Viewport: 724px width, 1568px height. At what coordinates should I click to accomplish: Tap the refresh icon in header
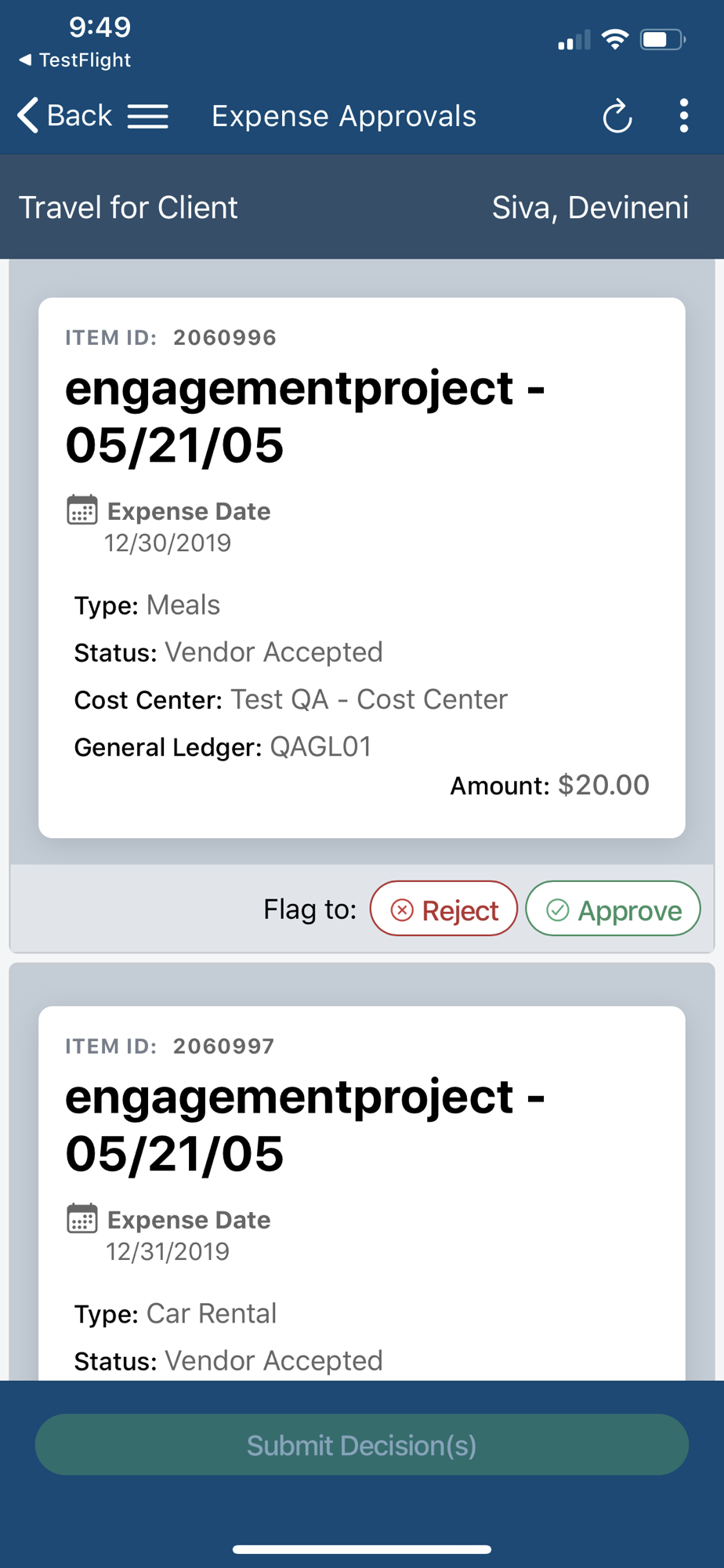point(617,117)
